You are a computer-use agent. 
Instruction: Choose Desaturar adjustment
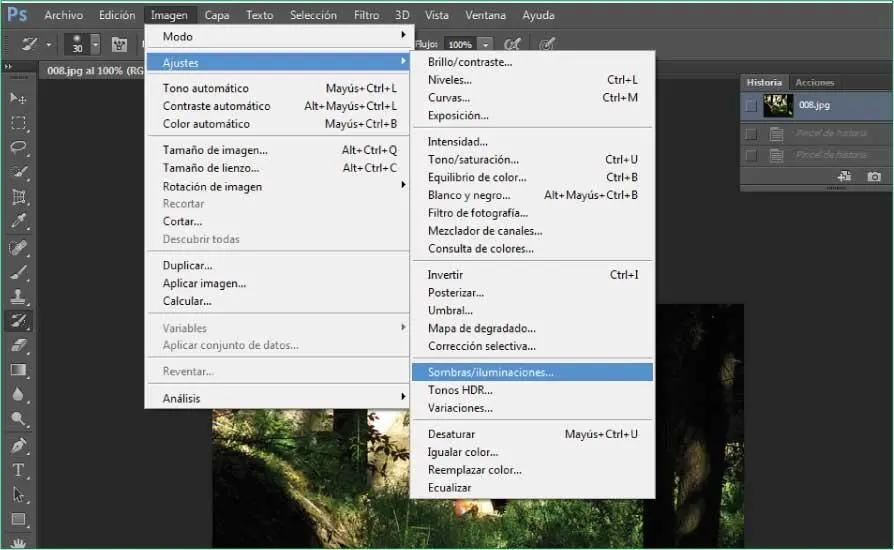click(532, 434)
